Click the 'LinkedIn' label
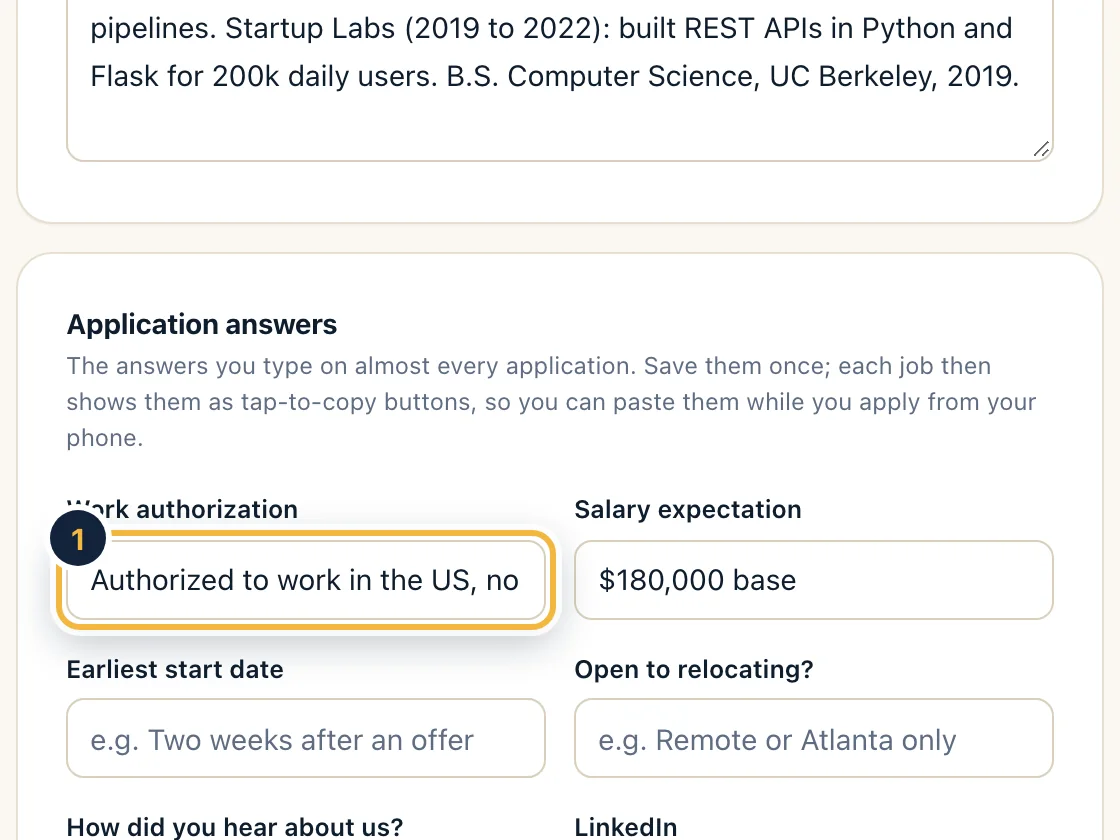 click(626, 827)
